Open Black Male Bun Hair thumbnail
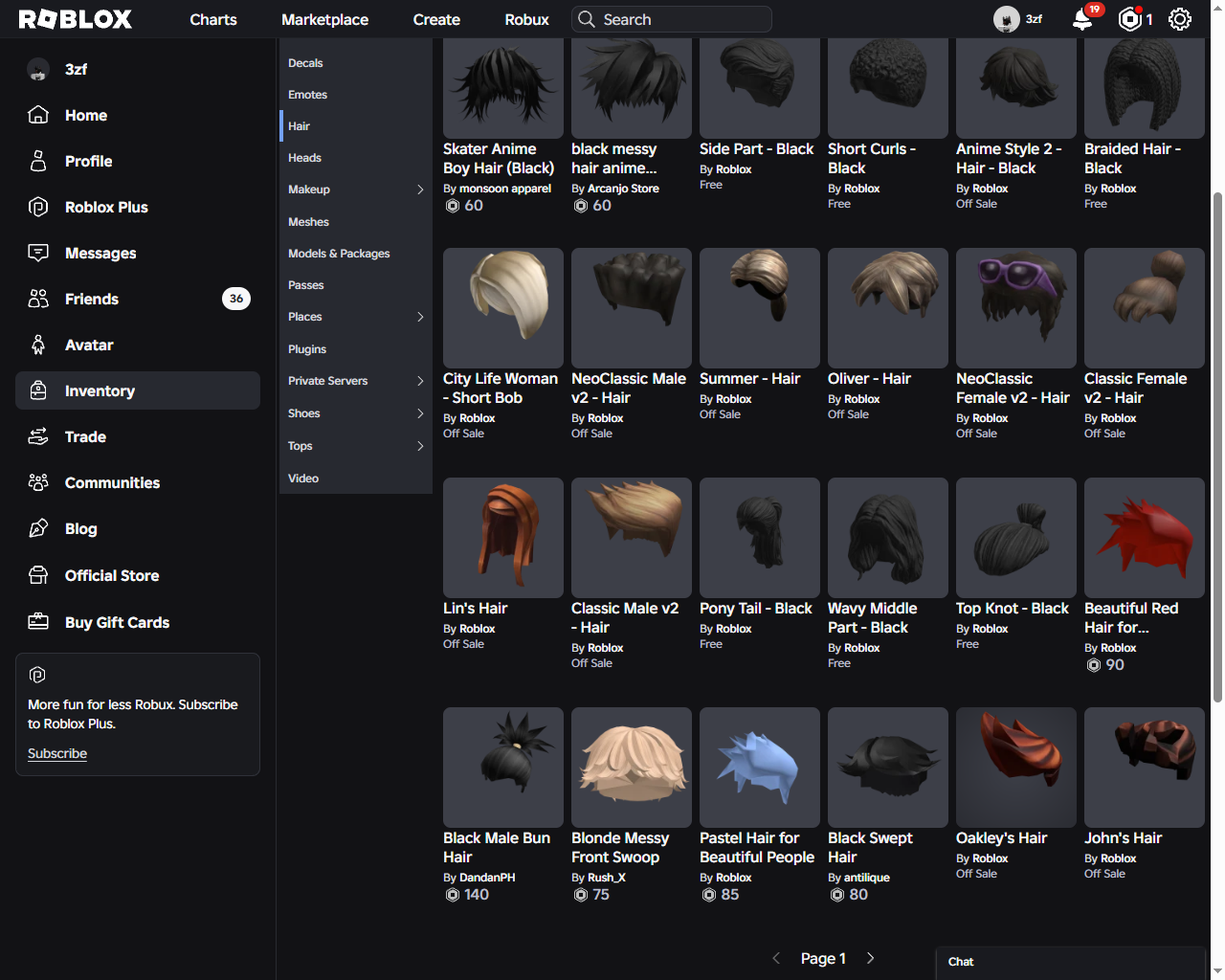The width and height of the screenshot is (1225, 980). click(503, 768)
